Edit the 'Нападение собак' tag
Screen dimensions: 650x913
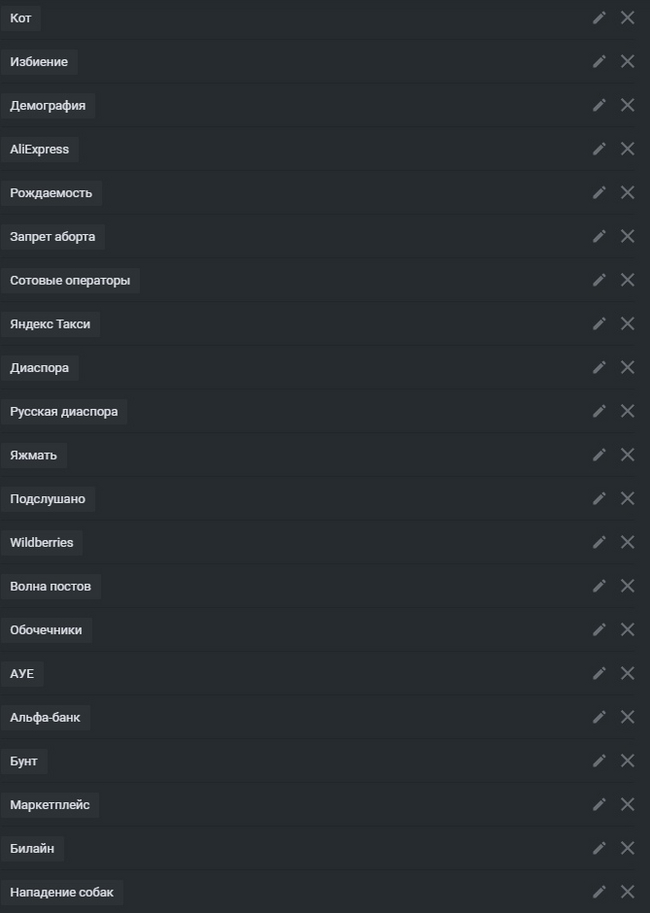click(599, 892)
